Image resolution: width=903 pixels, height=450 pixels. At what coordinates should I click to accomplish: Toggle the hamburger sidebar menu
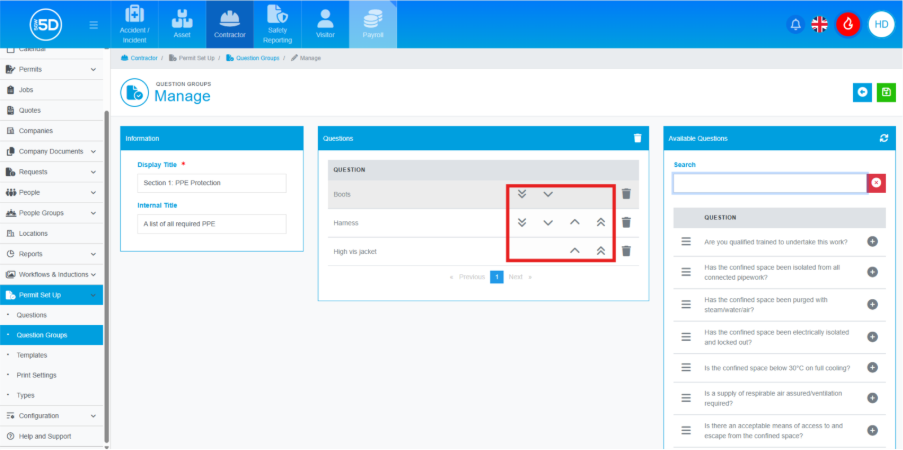point(93,25)
